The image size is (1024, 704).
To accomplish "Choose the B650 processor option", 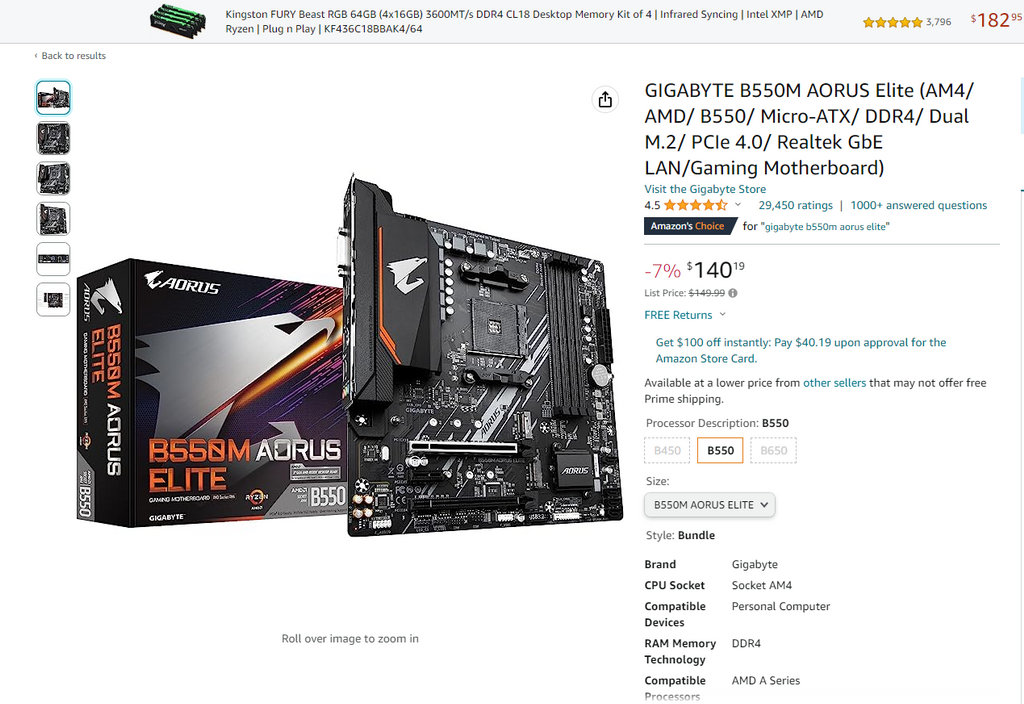I will 773,450.
